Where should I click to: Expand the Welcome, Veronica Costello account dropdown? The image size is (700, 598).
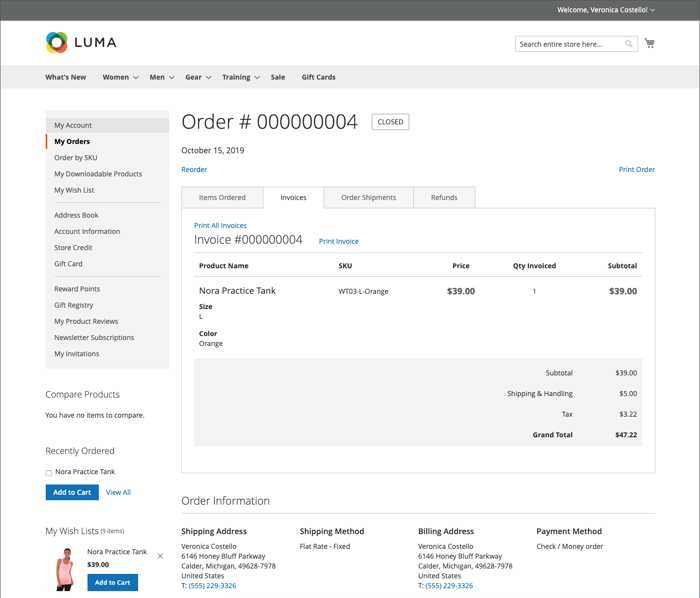click(652, 10)
